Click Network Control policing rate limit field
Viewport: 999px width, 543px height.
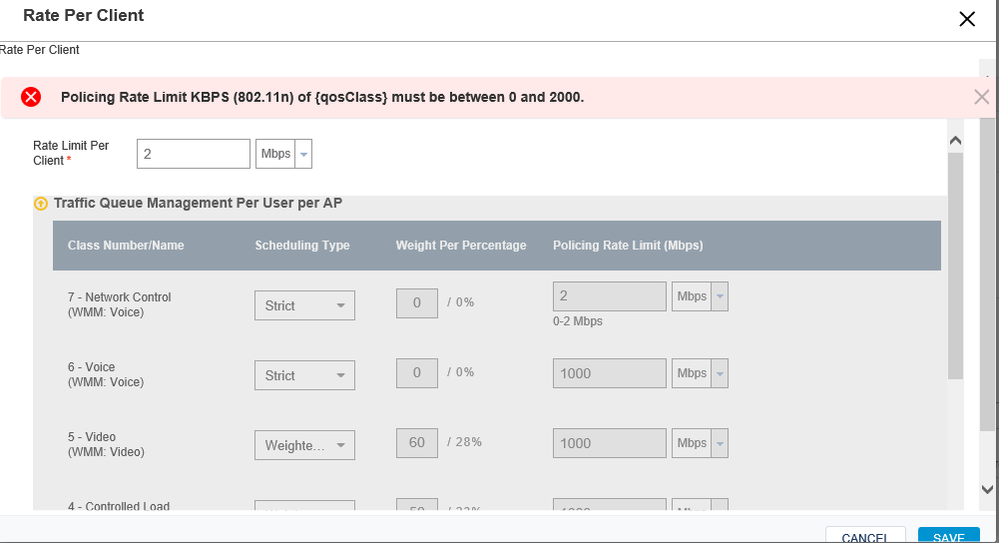click(609, 297)
